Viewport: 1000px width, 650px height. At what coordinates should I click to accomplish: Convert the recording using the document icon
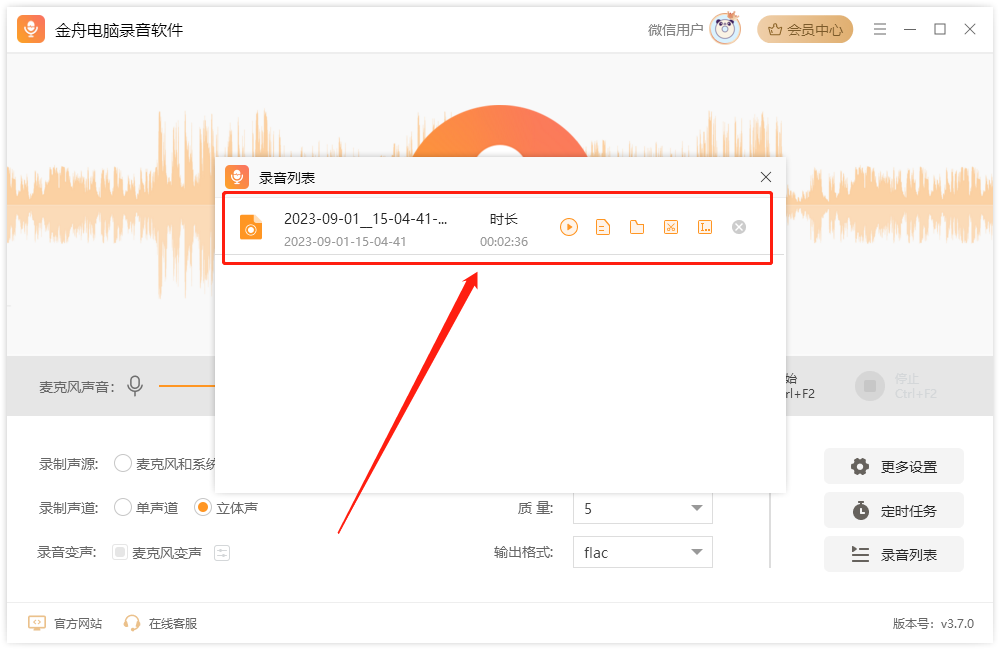point(602,227)
